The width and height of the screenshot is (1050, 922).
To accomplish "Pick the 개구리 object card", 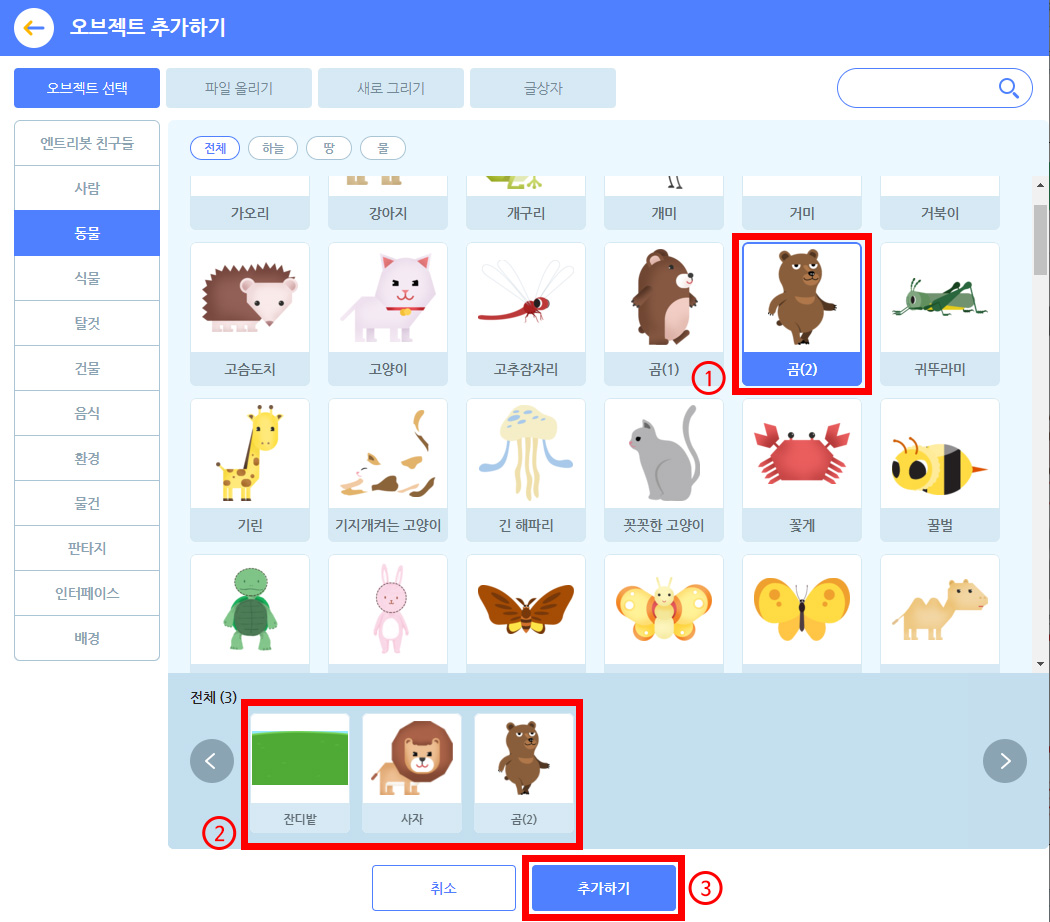I will click(526, 204).
